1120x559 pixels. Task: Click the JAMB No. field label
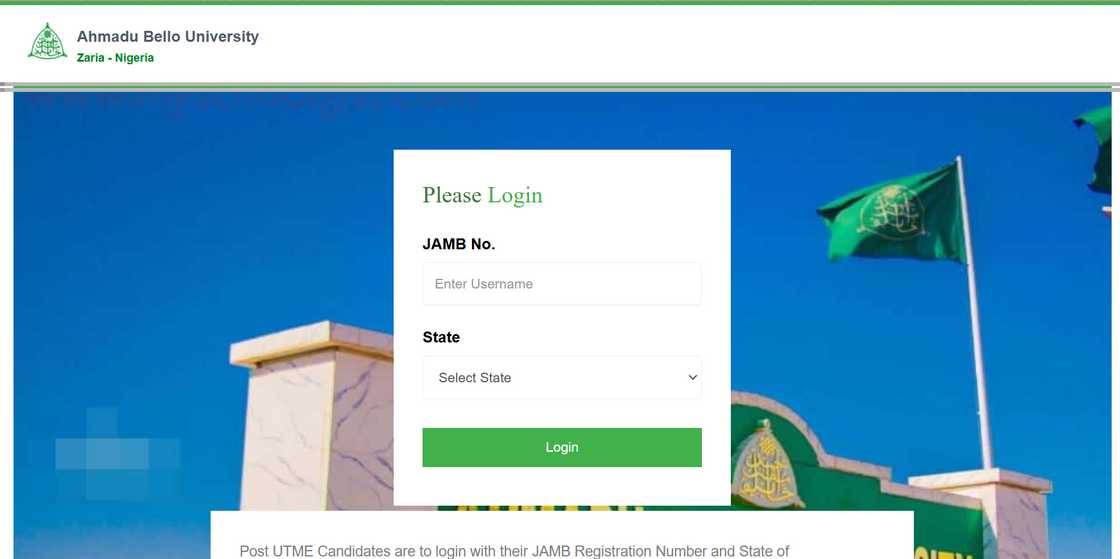pyautogui.click(x=459, y=244)
